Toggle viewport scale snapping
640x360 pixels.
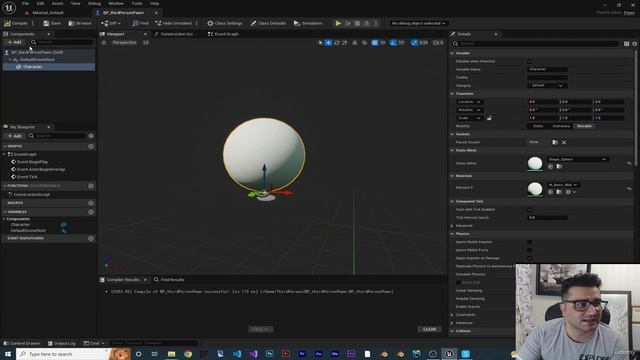[x=414, y=42]
